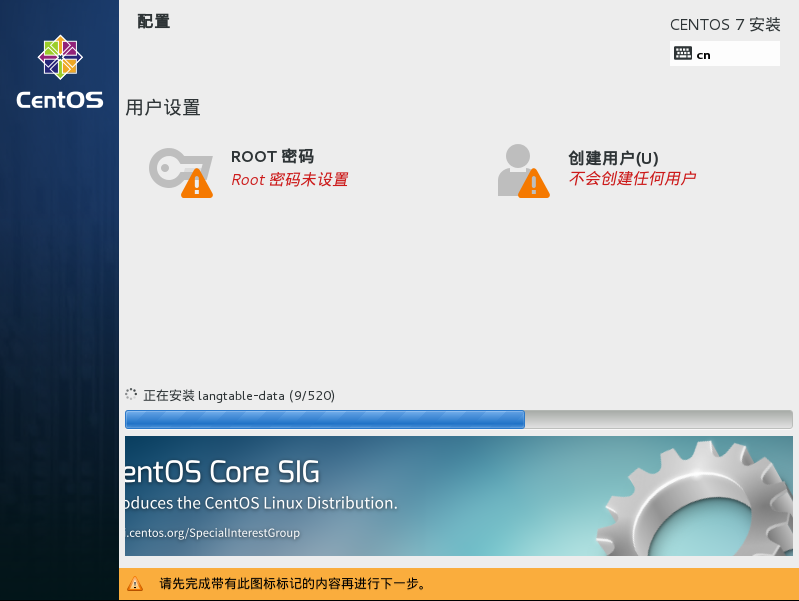Click the warning icon in the orange bar
This screenshot has width=799, height=601.
pos(135,584)
